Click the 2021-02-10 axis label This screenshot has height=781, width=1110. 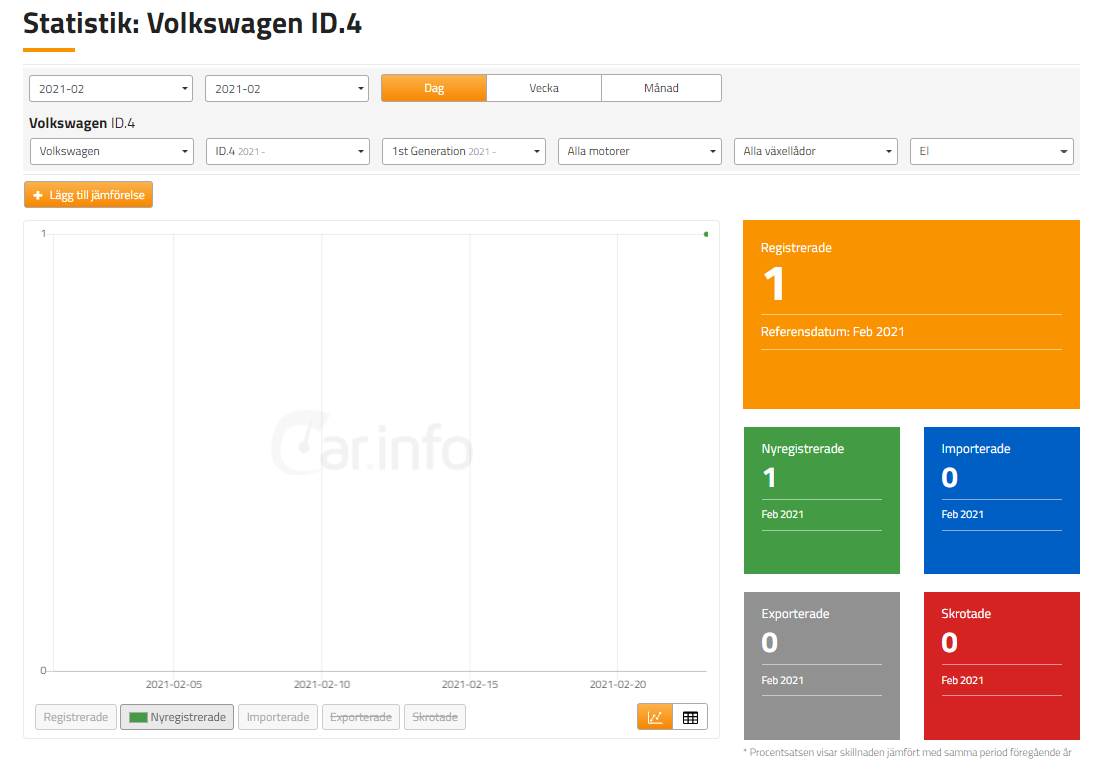point(322,685)
